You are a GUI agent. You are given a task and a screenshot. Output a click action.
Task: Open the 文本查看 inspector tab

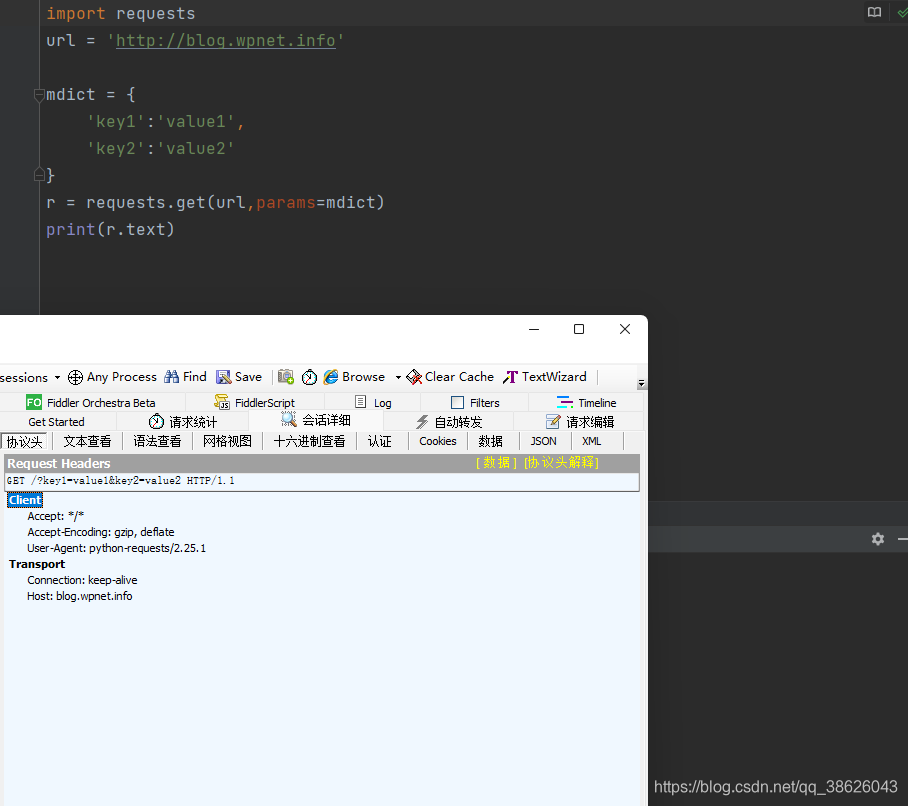(87, 441)
